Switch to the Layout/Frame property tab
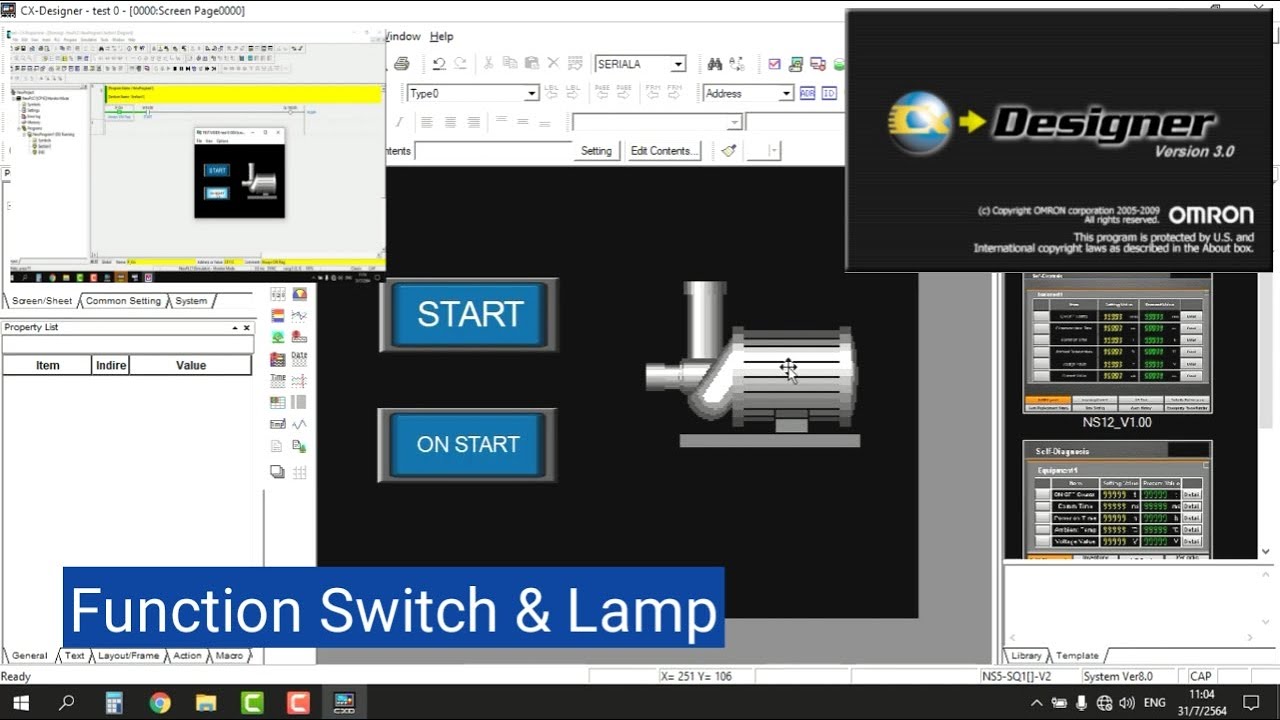This screenshot has width=1280, height=720. click(128, 656)
